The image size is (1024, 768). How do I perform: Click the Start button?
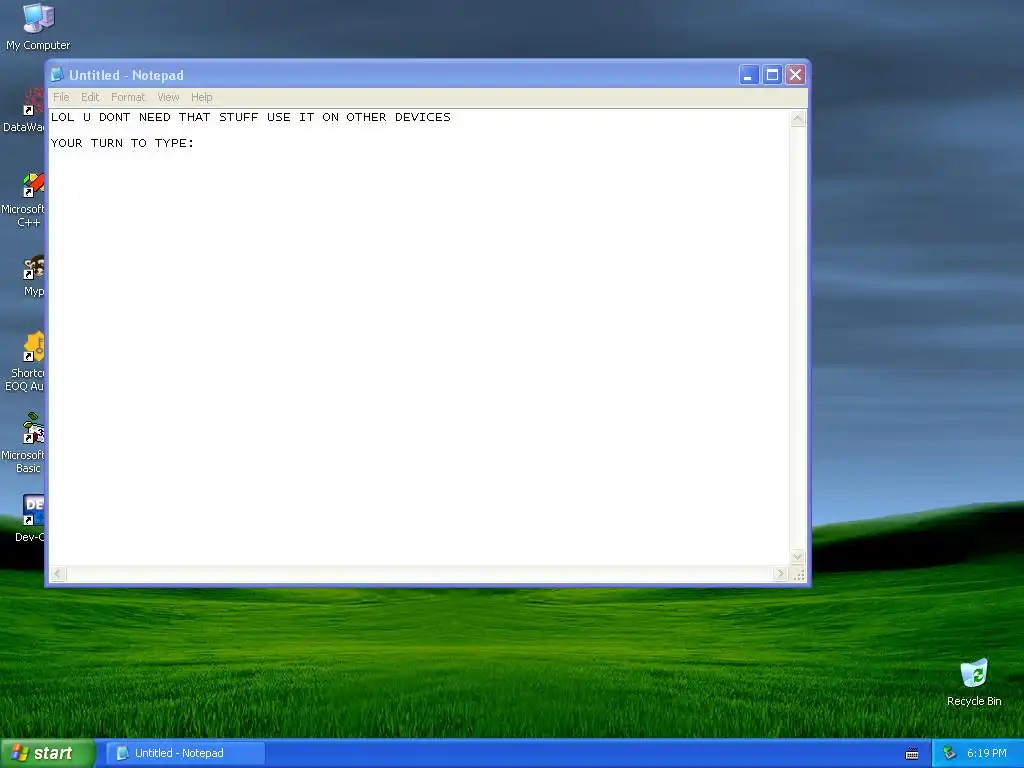pyautogui.click(x=47, y=753)
